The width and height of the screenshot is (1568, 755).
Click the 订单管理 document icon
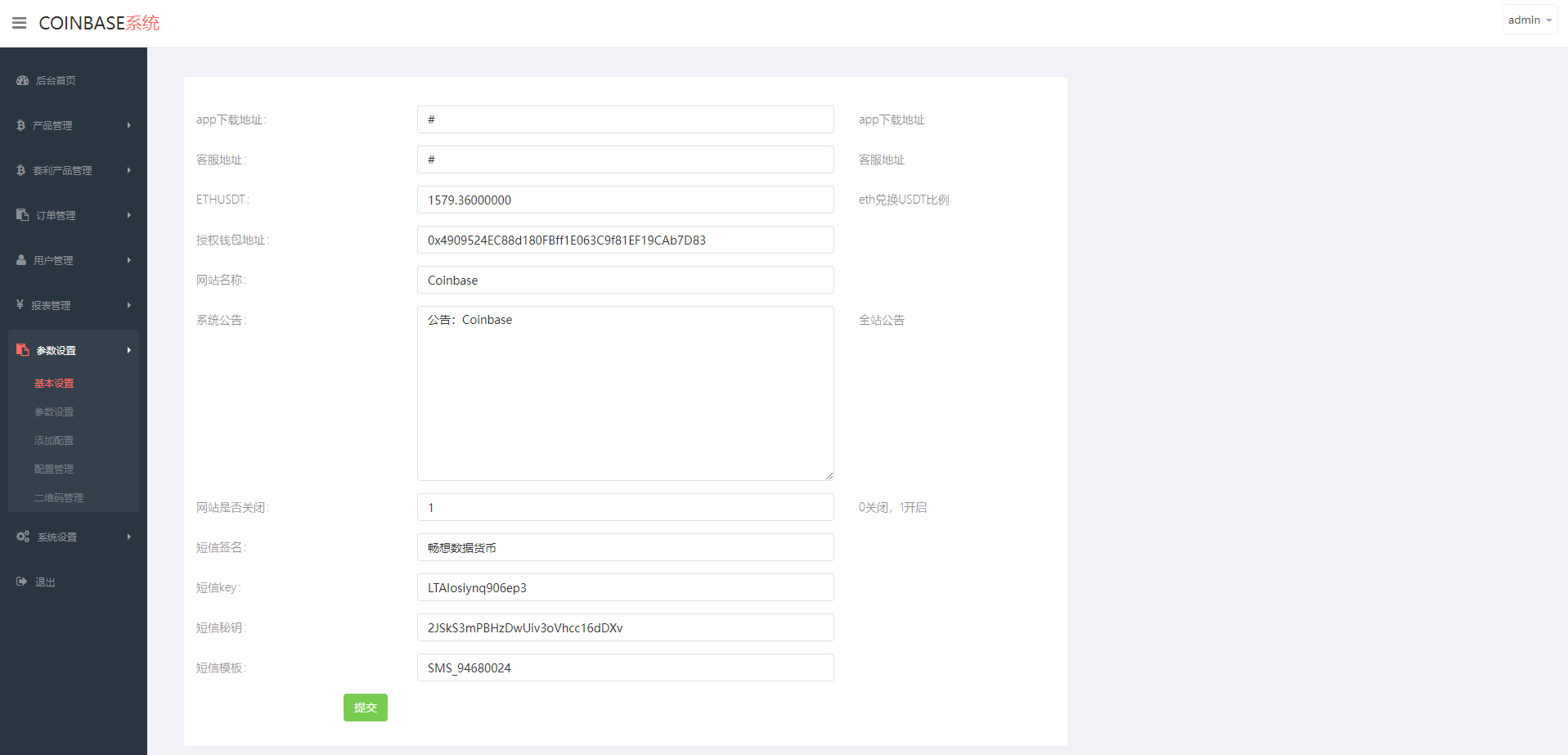point(22,215)
